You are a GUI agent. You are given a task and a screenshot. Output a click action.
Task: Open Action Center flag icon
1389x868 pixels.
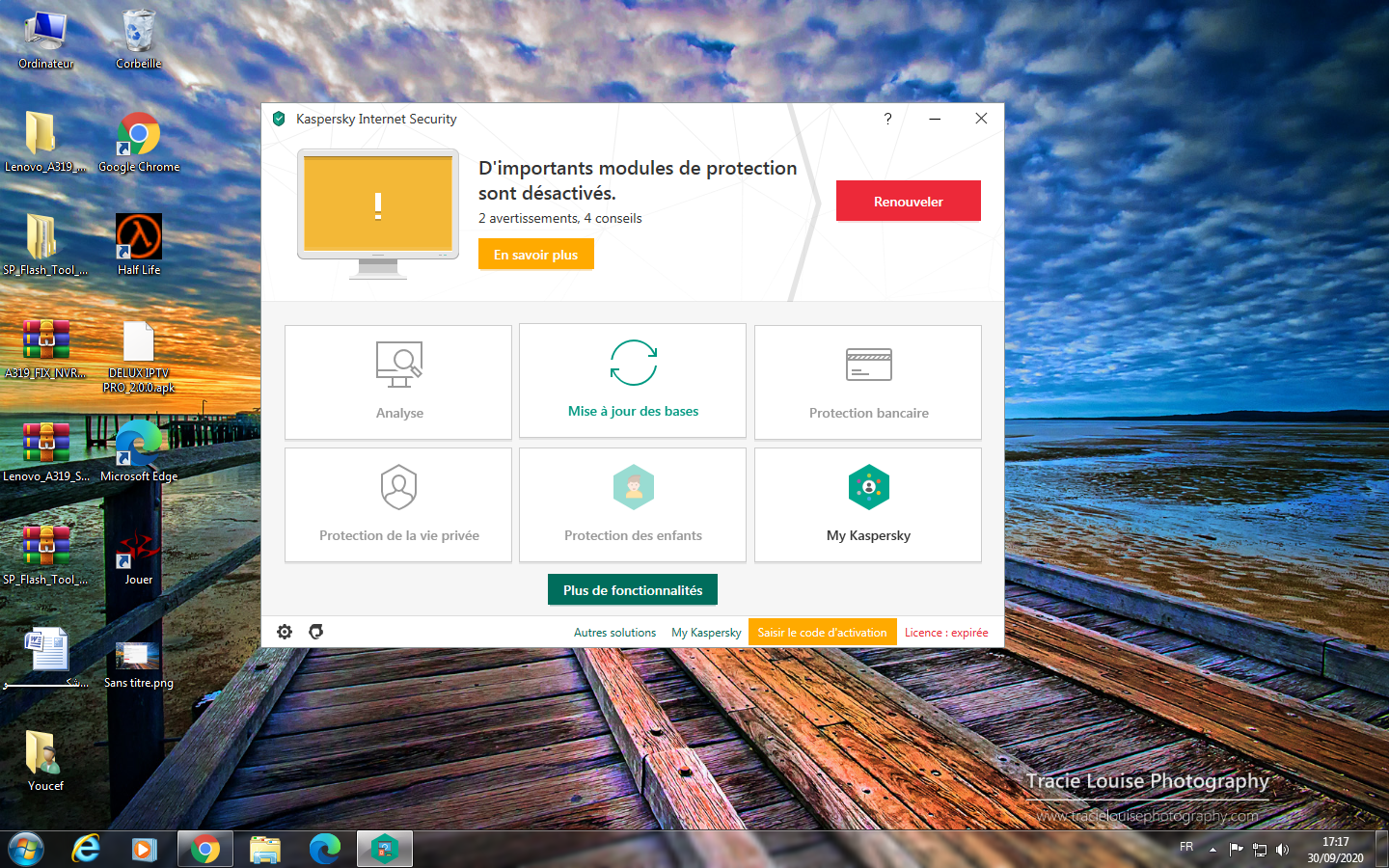click(1236, 850)
